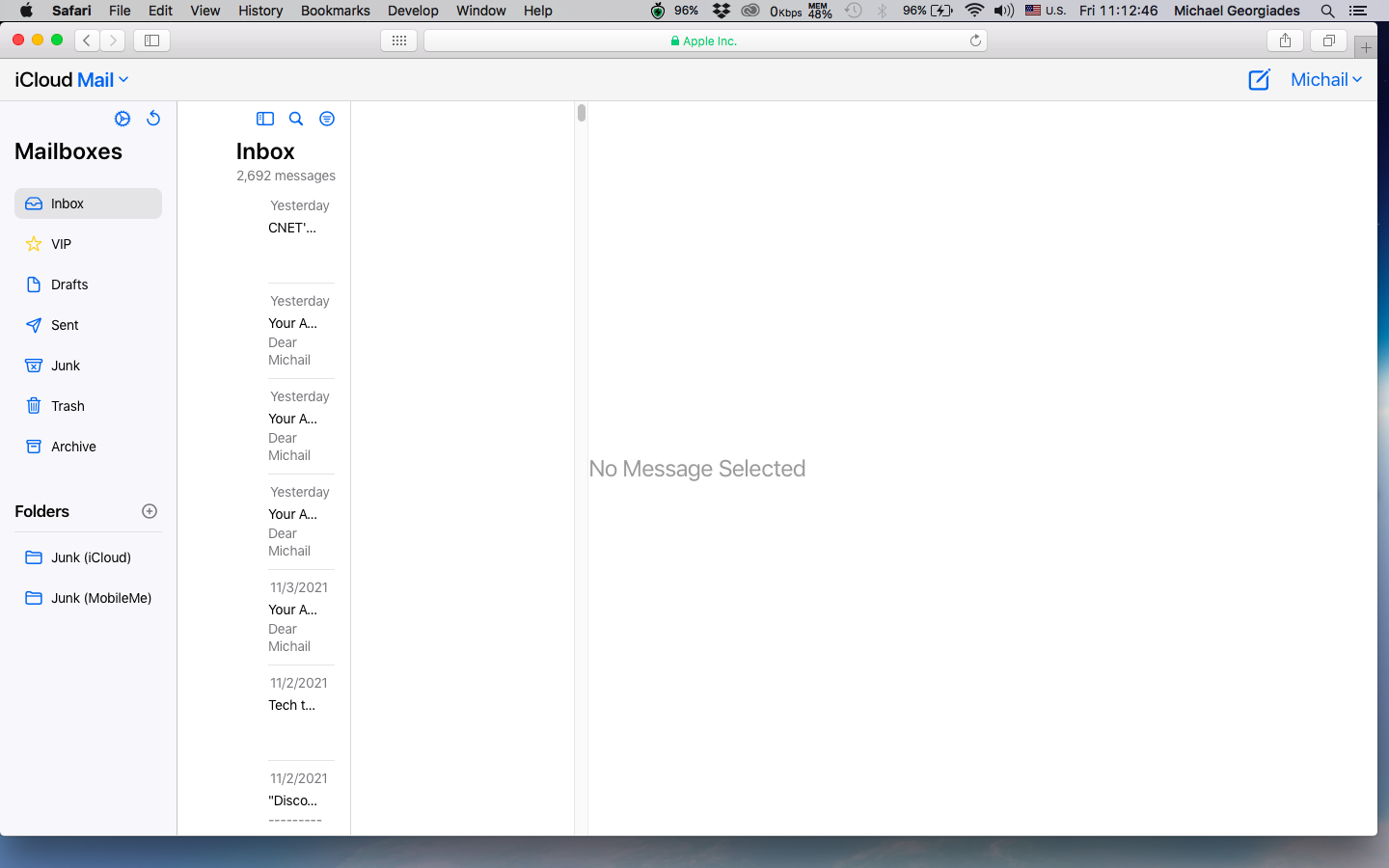Toggle Safari's sidebar button

(151, 41)
